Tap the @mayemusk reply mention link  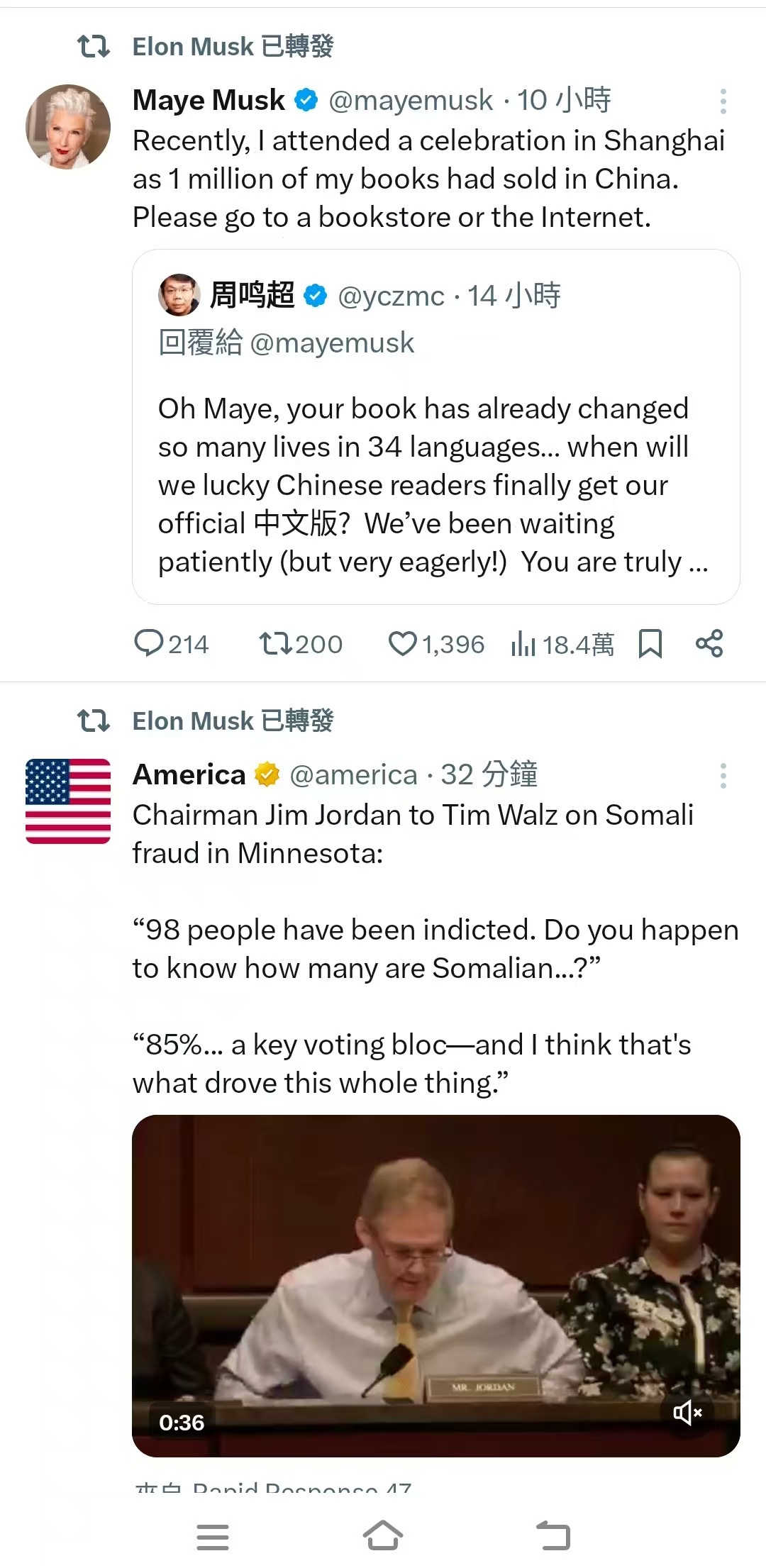pos(332,343)
